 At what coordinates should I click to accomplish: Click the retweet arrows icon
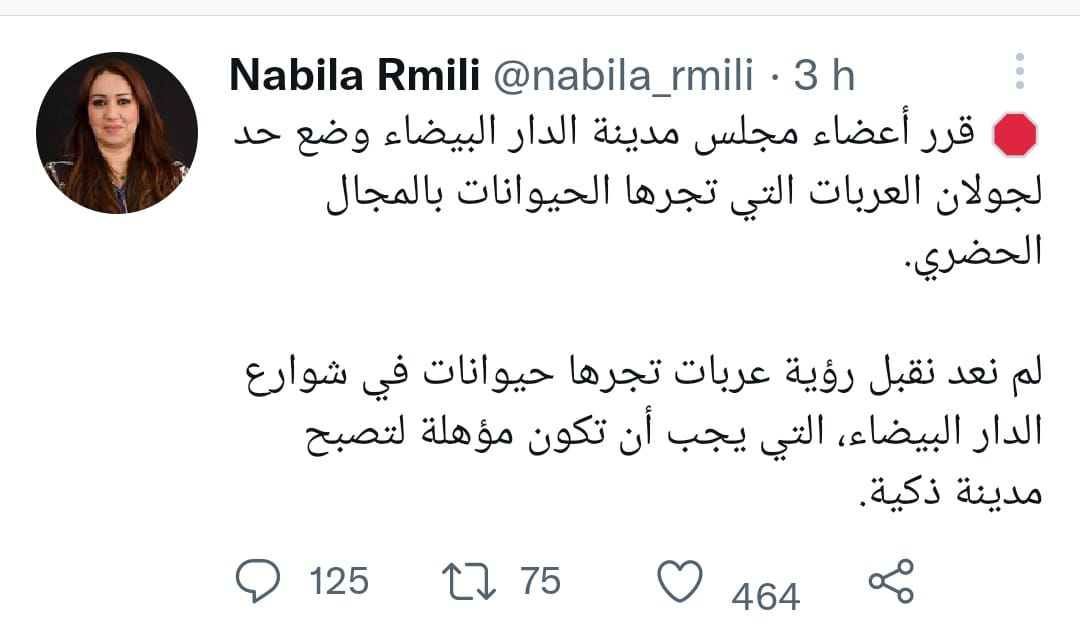pos(469,581)
